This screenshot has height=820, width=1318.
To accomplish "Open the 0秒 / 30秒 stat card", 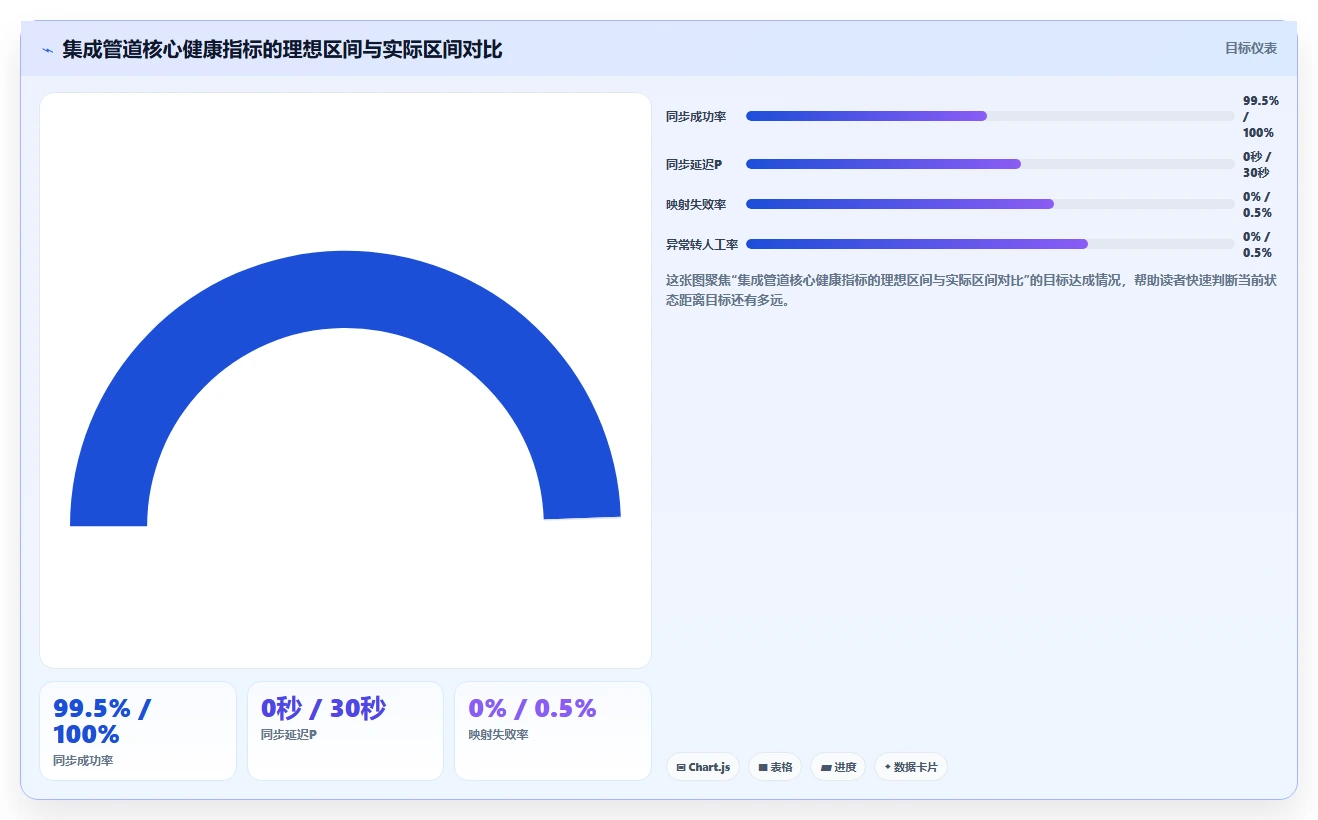I will (x=345, y=731).
